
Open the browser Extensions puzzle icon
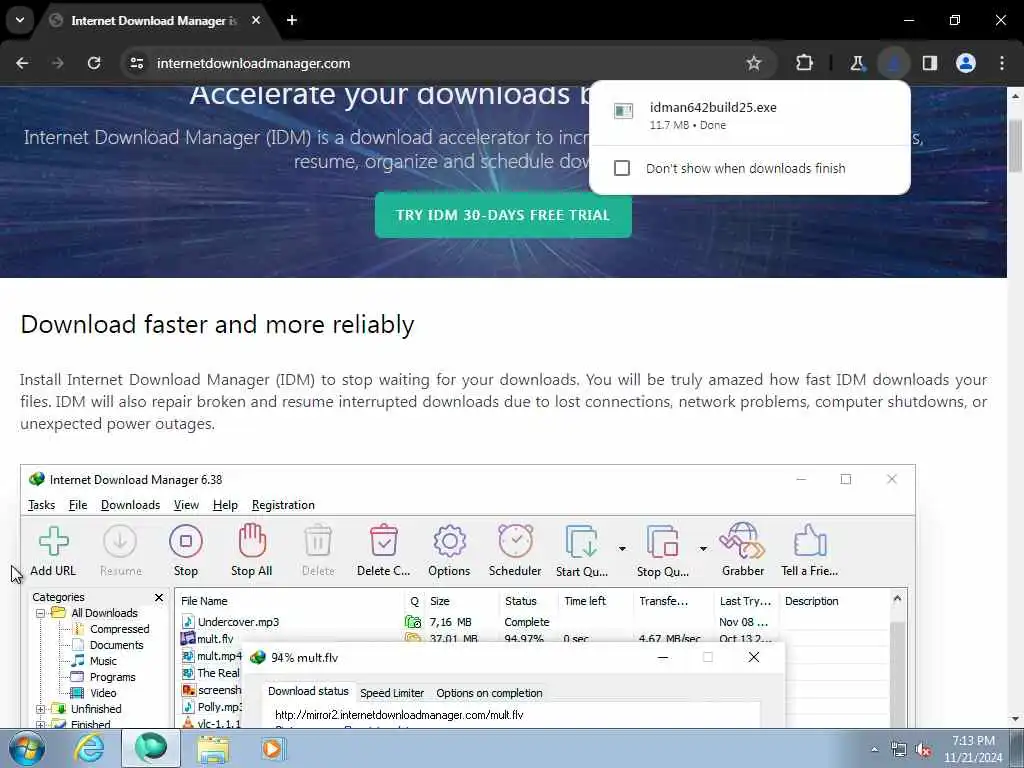(805, 63)
